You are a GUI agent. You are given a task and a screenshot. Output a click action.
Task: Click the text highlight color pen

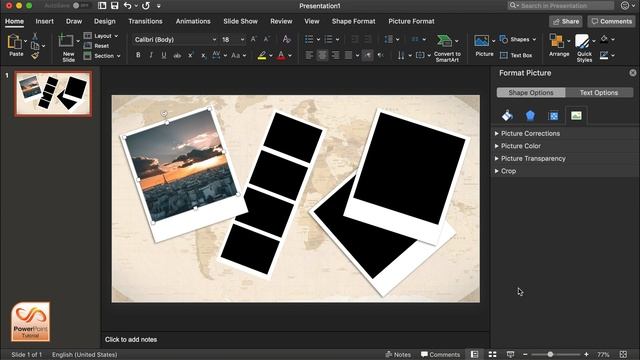click(262, 55)
